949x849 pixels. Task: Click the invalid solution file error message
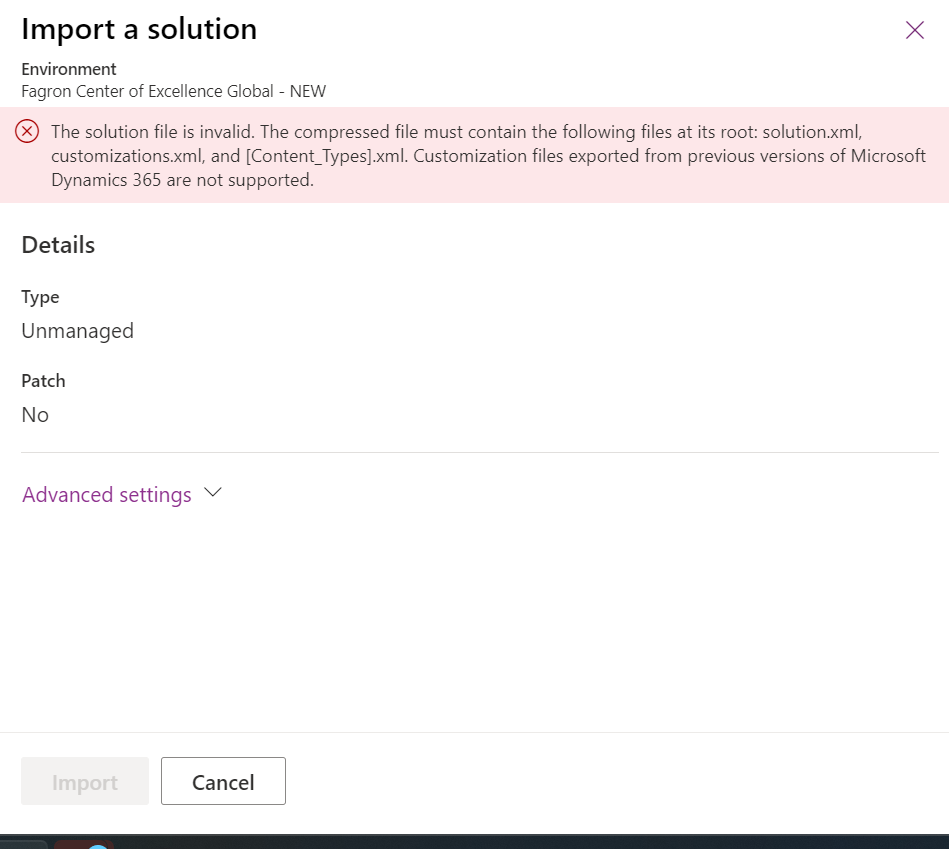488,156
